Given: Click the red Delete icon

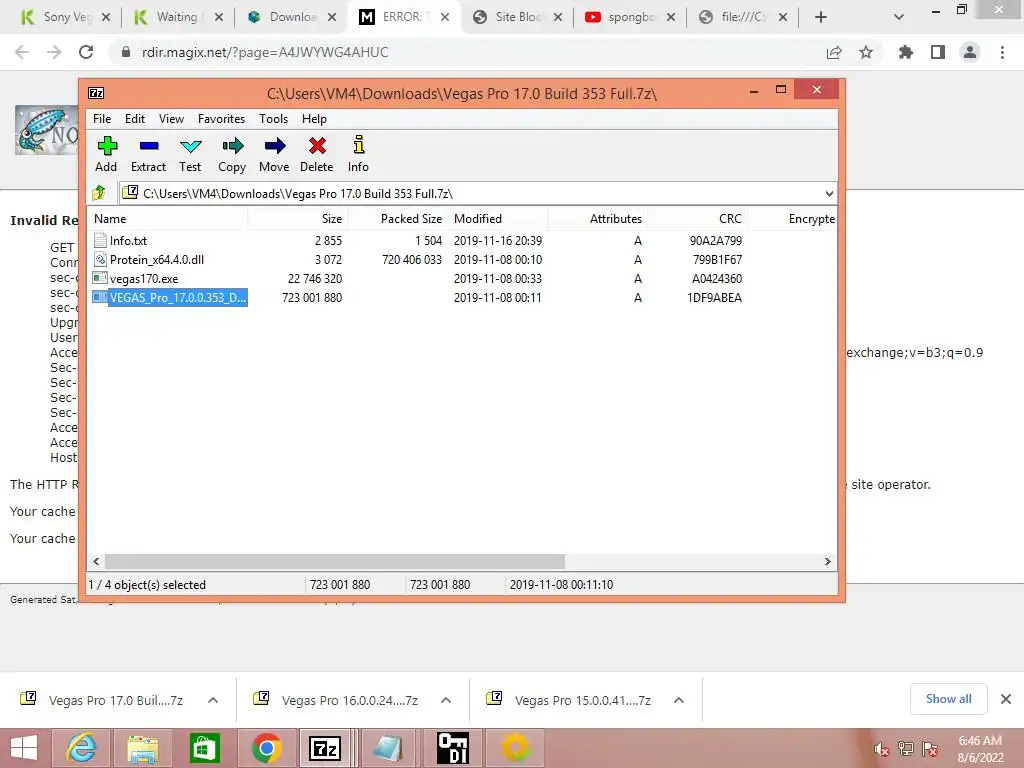Looking at the screenshot, I should (x=317, y=154).
